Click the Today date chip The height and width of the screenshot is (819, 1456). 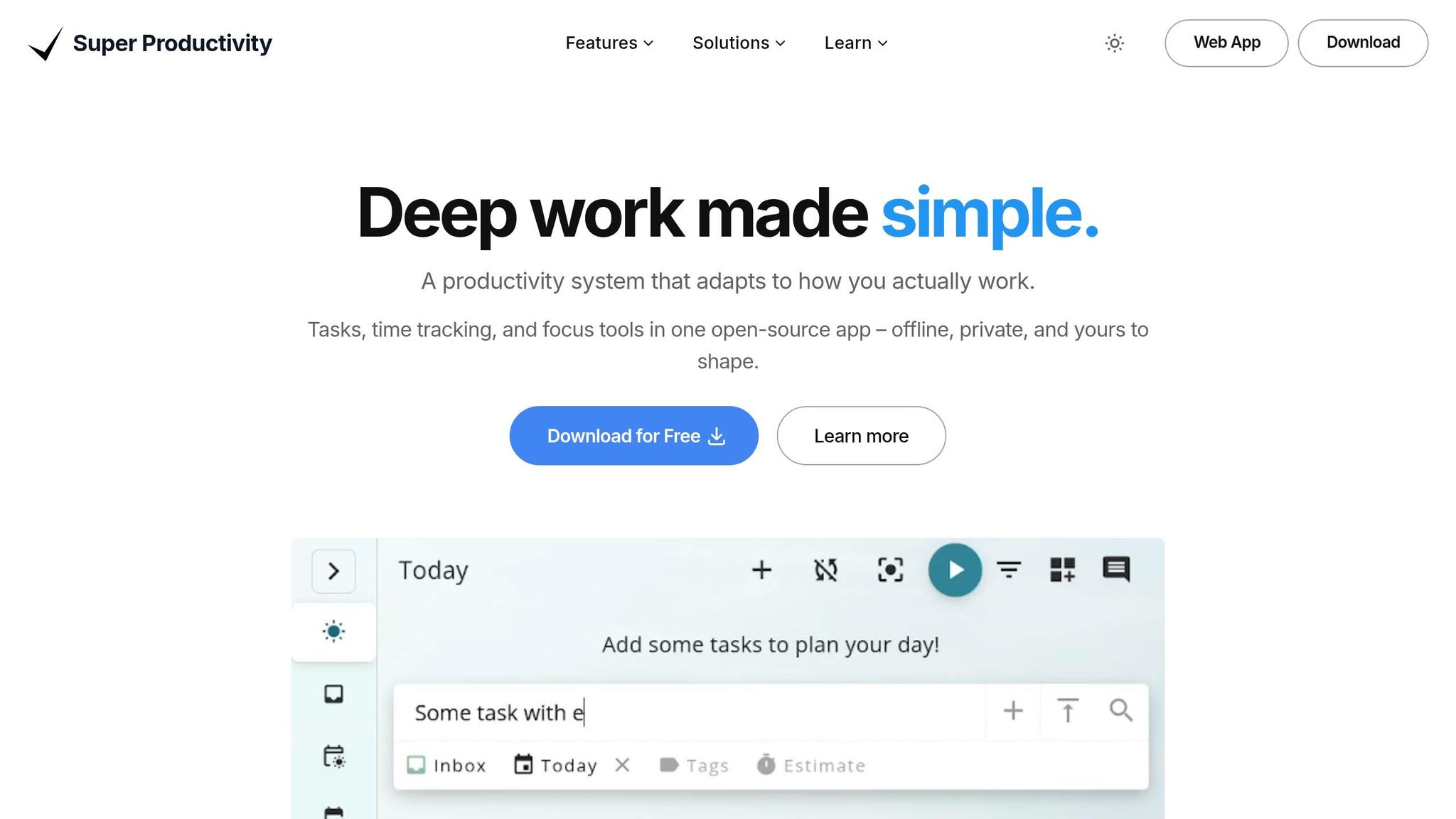(555, 766)
